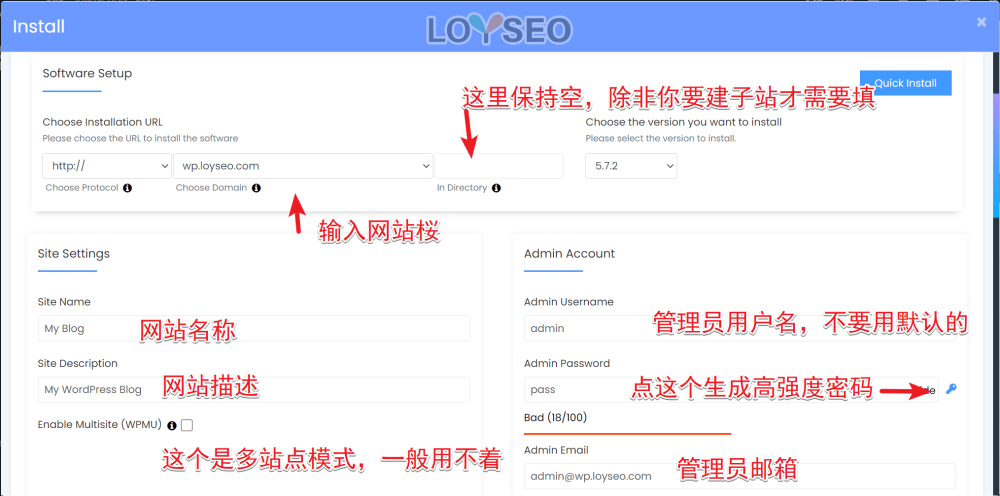The width and height of the screenshot is (1000, 496).
Task: Click the In Directory input field
Action: tap(499, 166)
